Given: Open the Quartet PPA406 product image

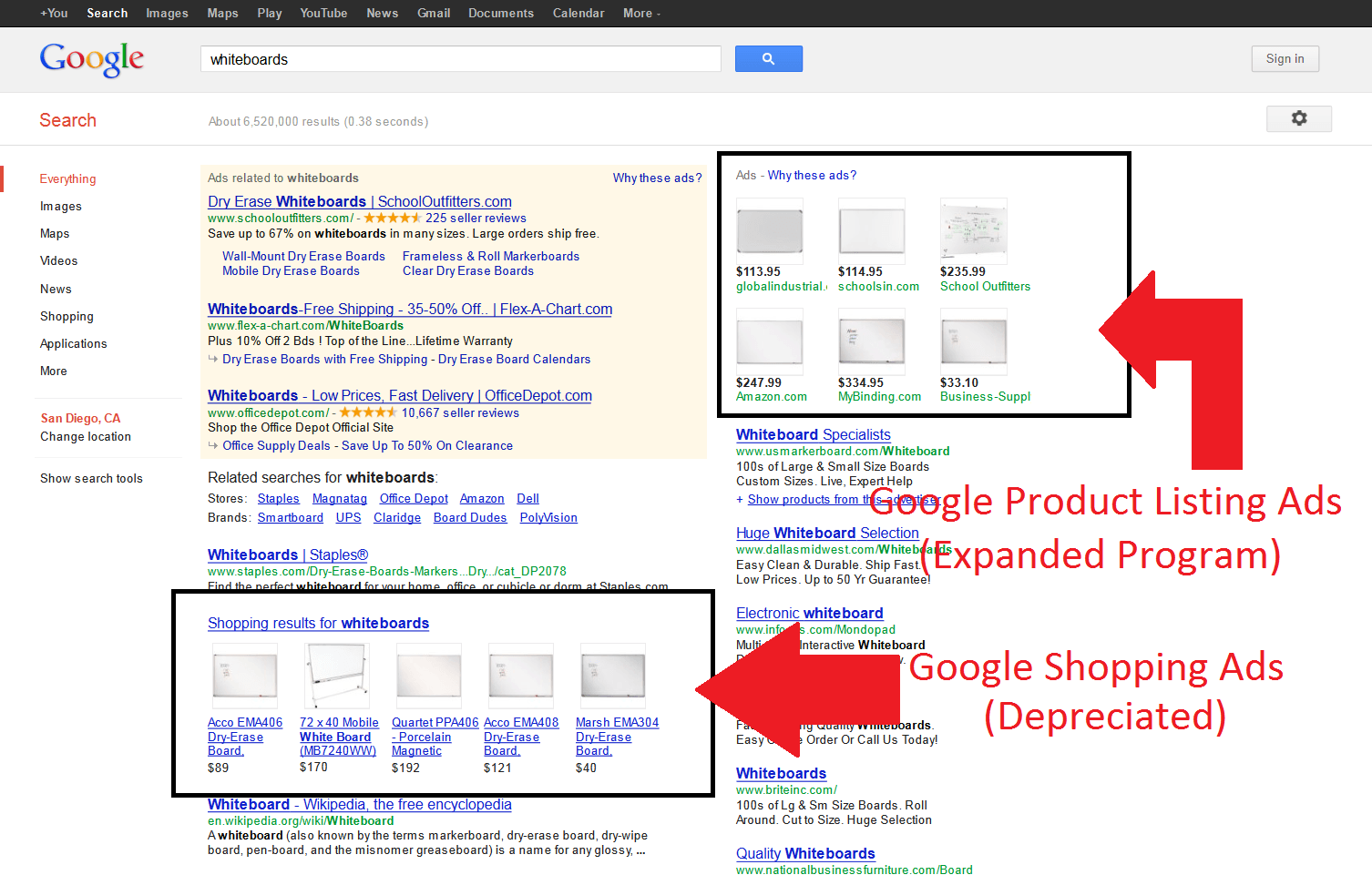Looking at the screenshot, I should (429, 676).
